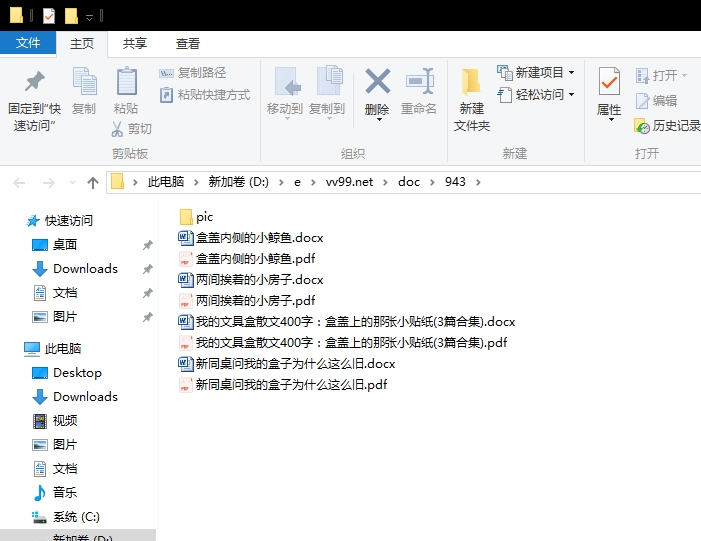701x541 pixels.
Task: Select 两间挨着的小房子.pdf file
Action: 247,301
